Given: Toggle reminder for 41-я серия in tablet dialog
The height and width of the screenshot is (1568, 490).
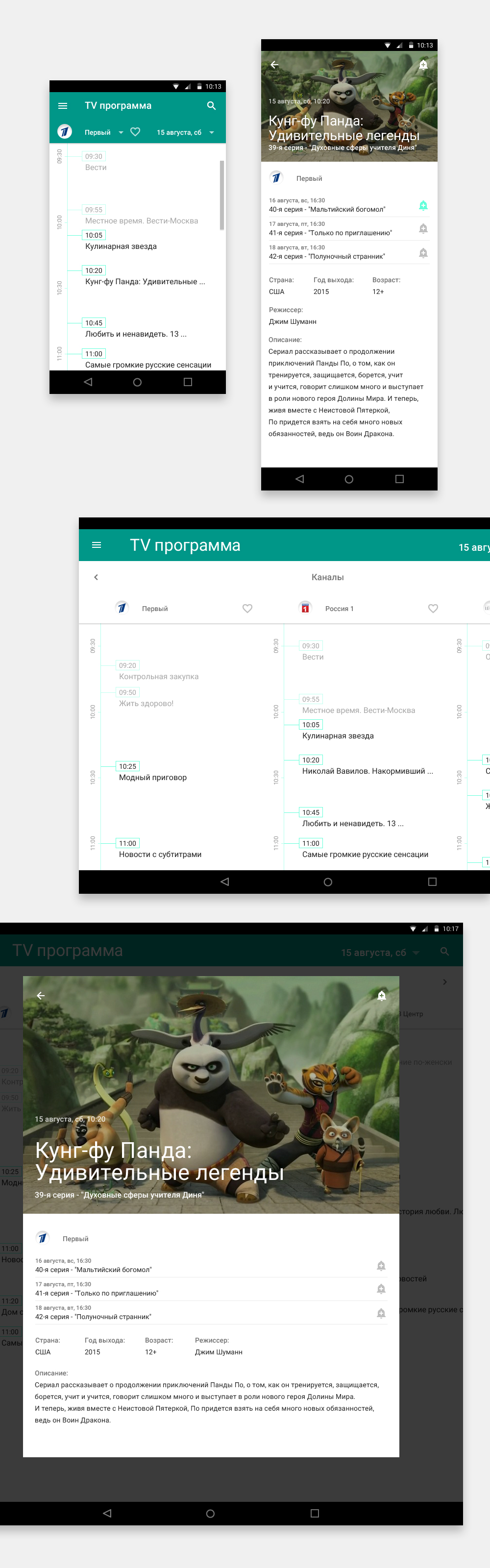Looking at the screenshot, I should 381,1289.
